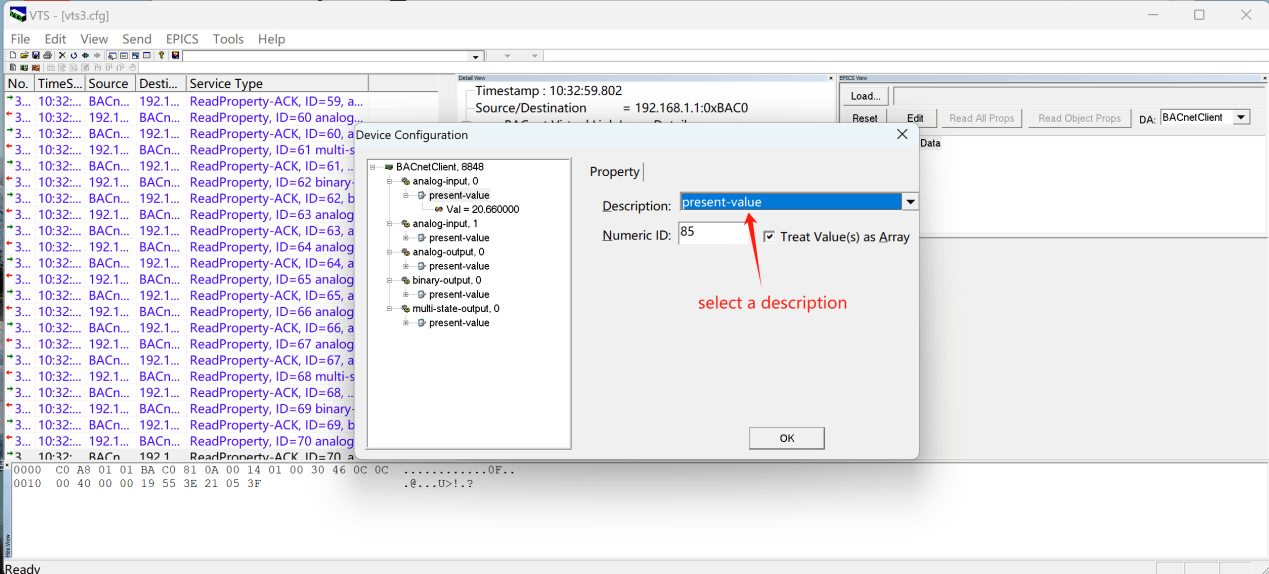The height and width of the screenshot is (574, 1269).
Task: Open the File menu
Action: point(20,39)
